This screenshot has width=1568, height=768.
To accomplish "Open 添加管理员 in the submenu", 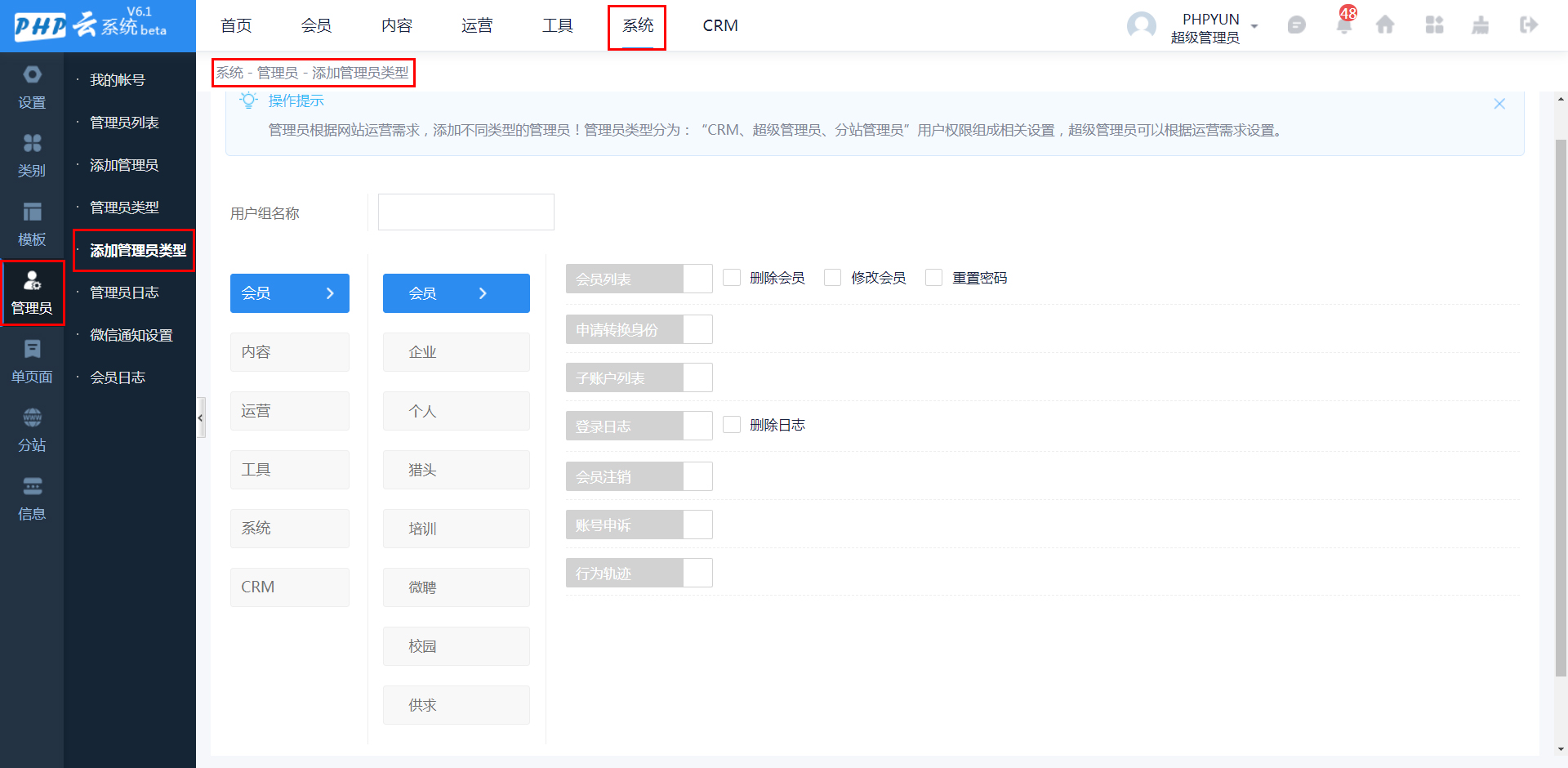I will [x=124, y=165].
